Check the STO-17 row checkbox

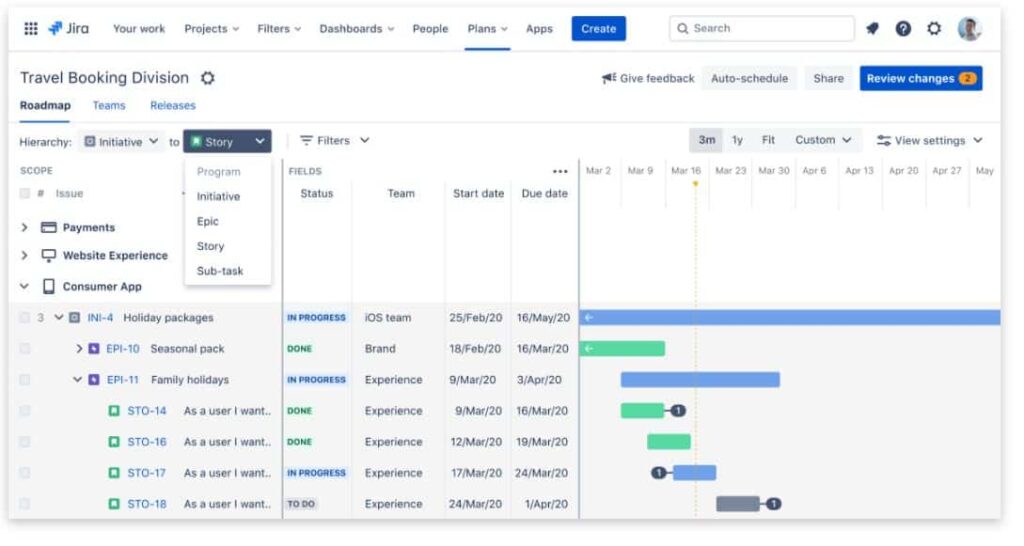point(25,473)
